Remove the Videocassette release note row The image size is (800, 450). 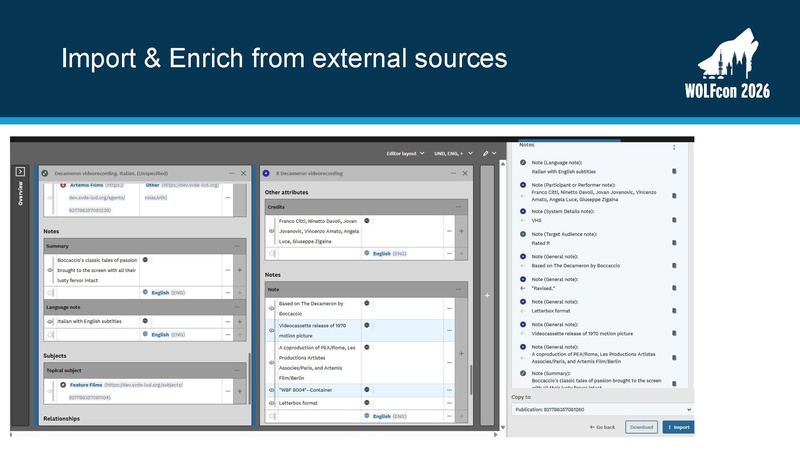(449, 330)
